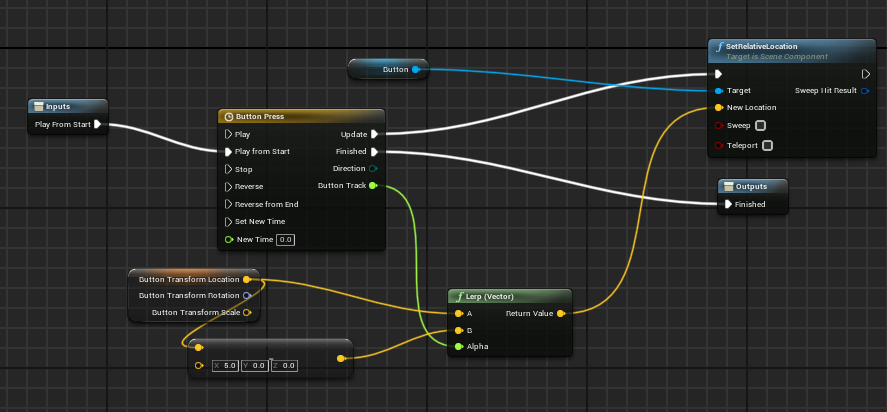
Task: Click the New Location input pin
Action: (x=718, y=108)
